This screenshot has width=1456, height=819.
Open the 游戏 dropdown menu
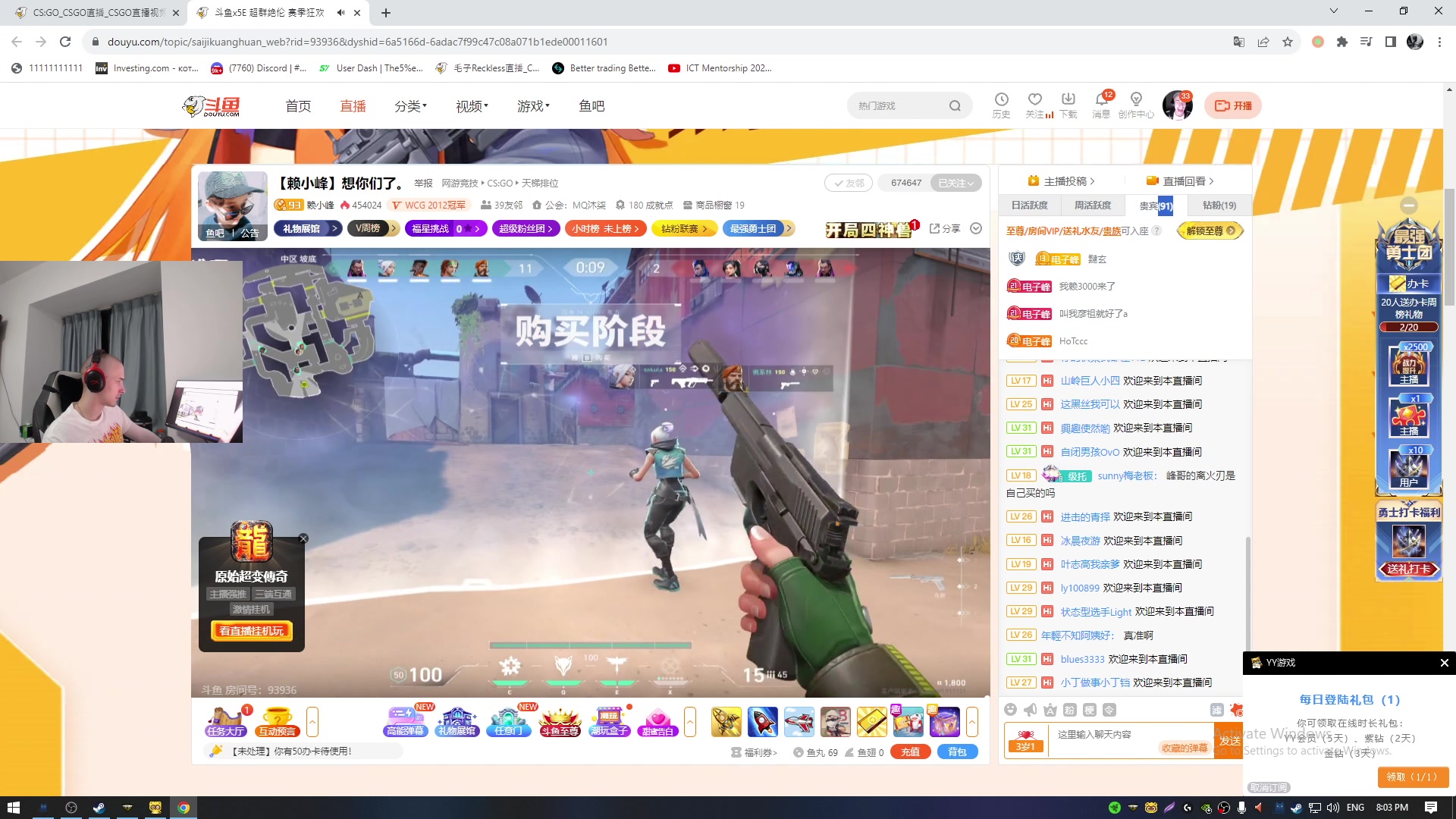(533, 106)
